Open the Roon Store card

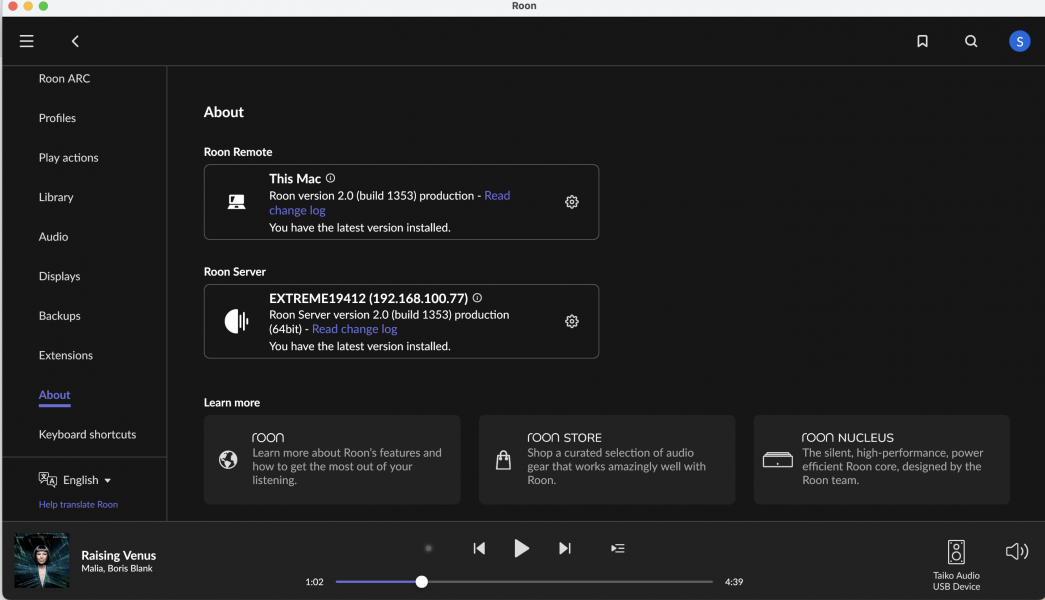pyautogui.click(x=607, y=459)
